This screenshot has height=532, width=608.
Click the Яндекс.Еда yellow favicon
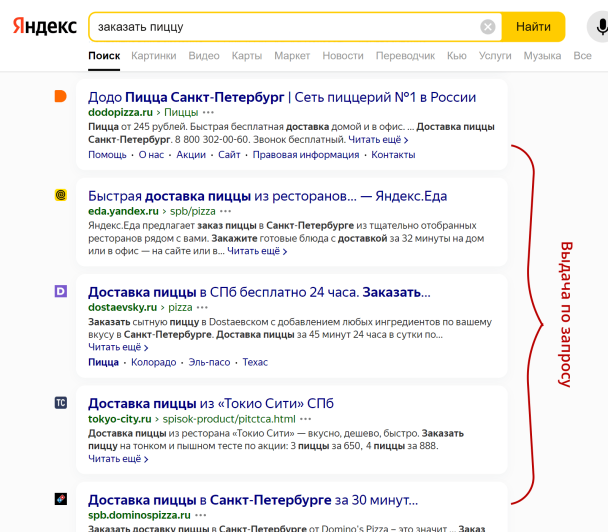60,195
